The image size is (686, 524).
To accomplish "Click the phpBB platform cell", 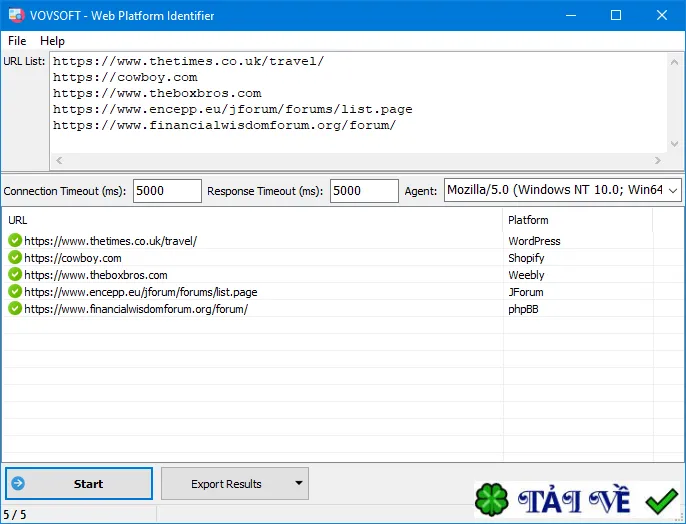I will [523, 309].
